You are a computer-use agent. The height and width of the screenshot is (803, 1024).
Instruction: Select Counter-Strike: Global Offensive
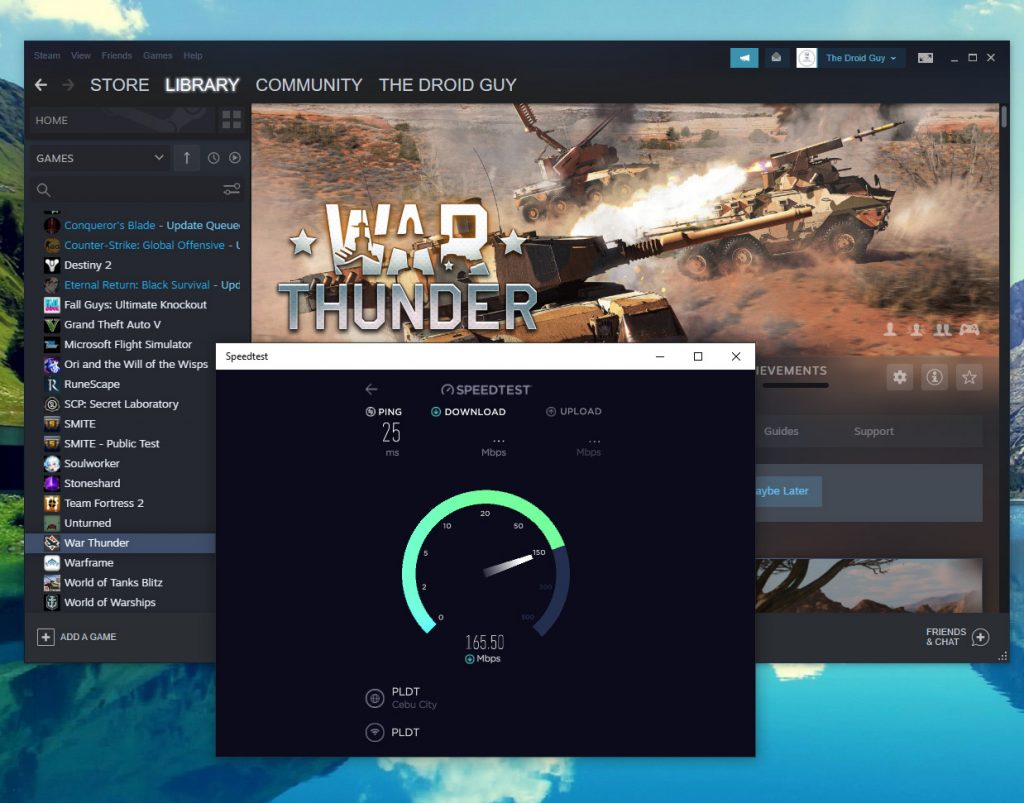pos(142,245)
